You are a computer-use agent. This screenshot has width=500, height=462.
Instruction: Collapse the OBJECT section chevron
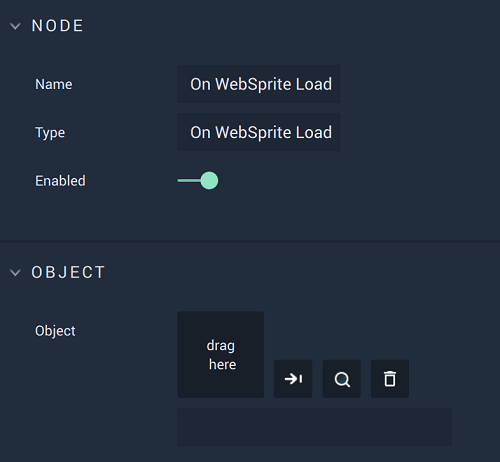tap(15, 273)
